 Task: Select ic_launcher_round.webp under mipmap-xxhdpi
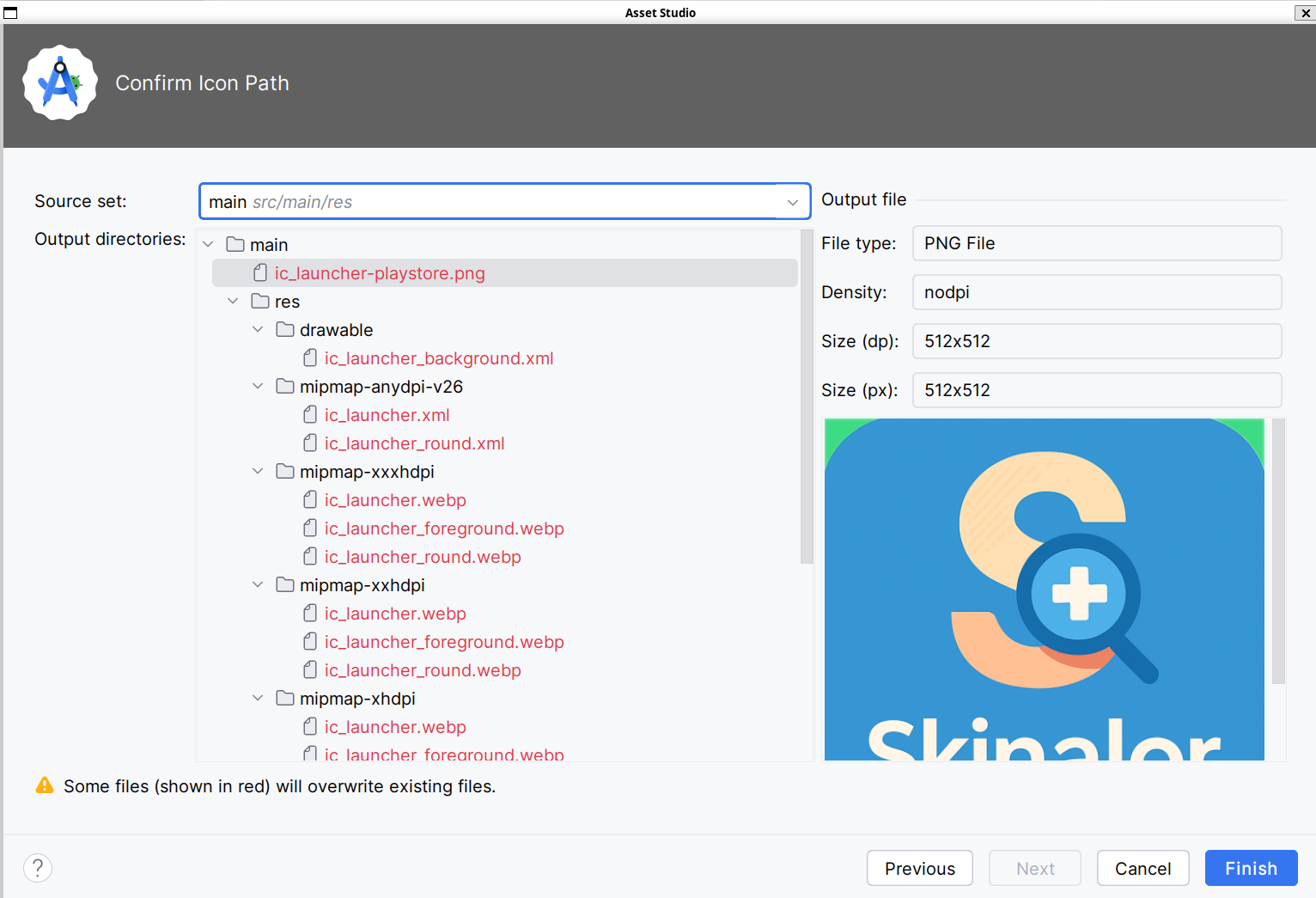(x=423, y=670)
